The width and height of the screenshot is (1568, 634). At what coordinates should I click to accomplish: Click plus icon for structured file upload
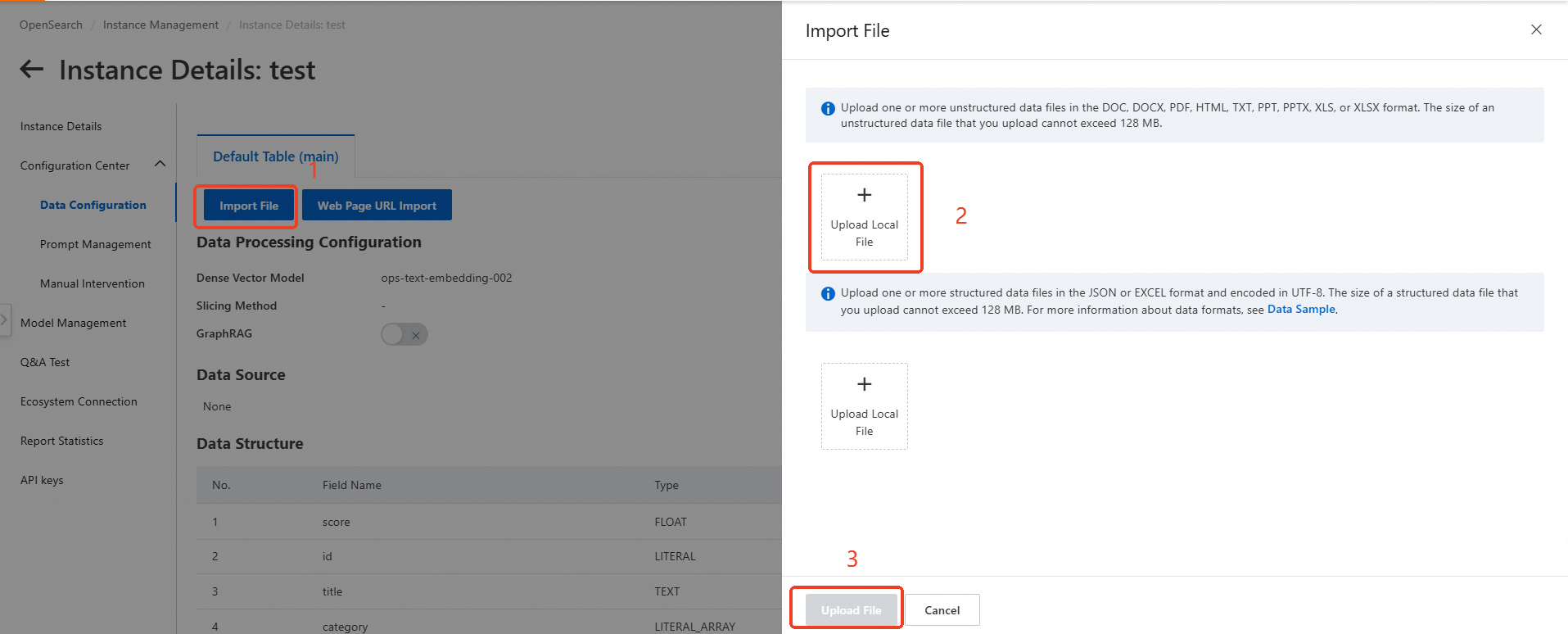click(x=864, y=384)
